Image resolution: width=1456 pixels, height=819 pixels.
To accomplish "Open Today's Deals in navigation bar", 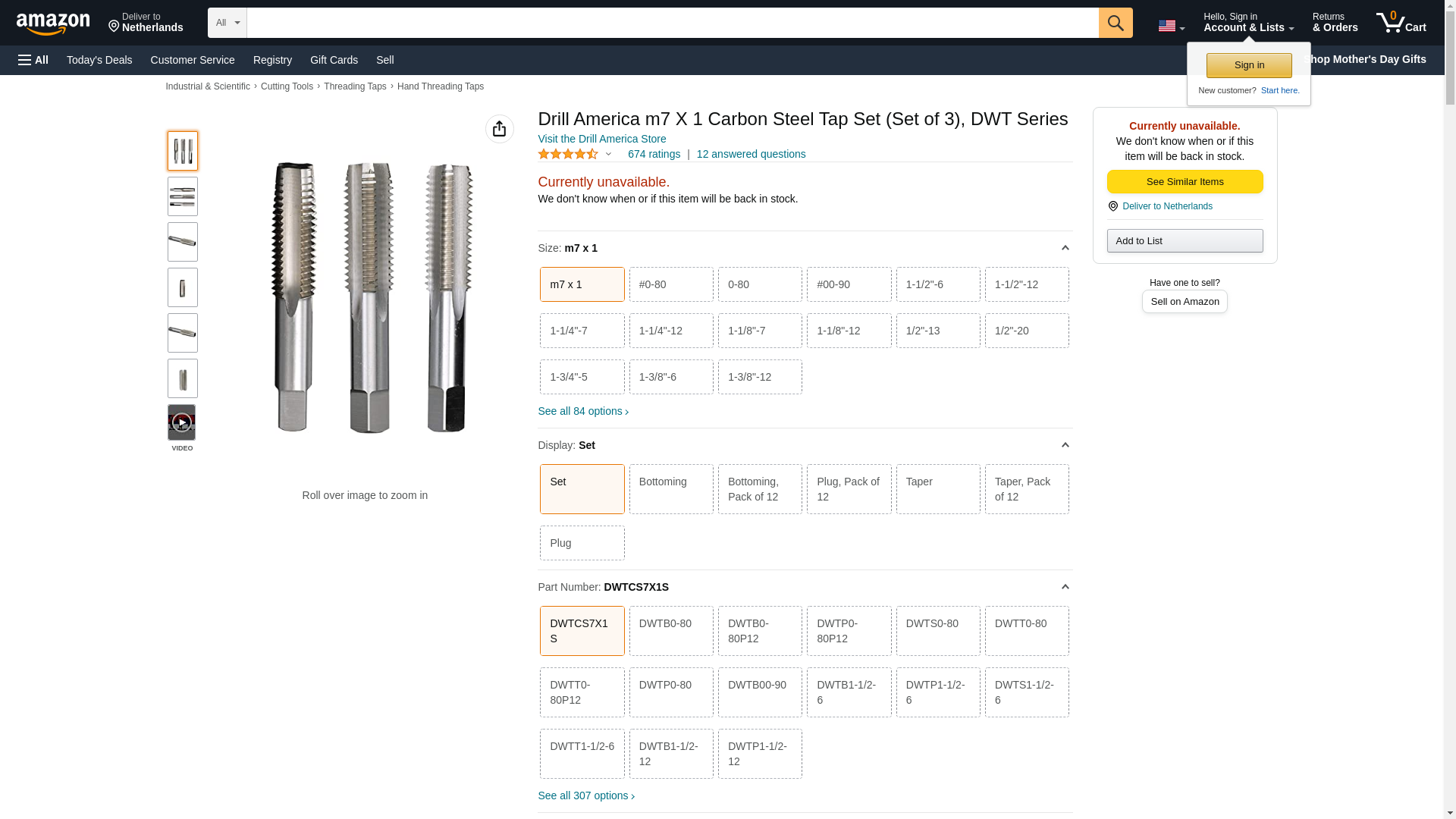I will click(x=99, y=60).
